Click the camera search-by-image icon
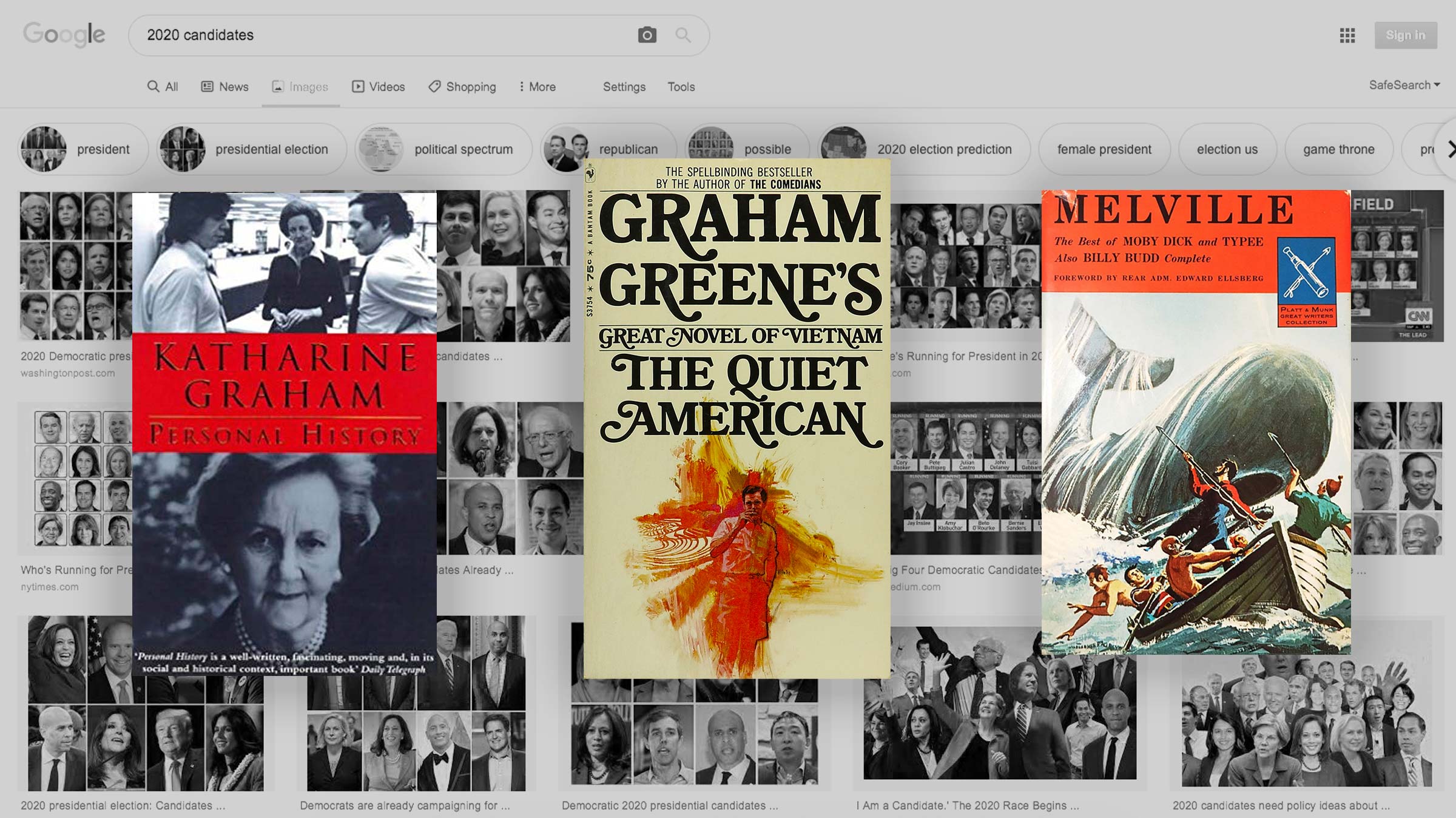This screenshot has width=1456, height=818. click(647, 35)
